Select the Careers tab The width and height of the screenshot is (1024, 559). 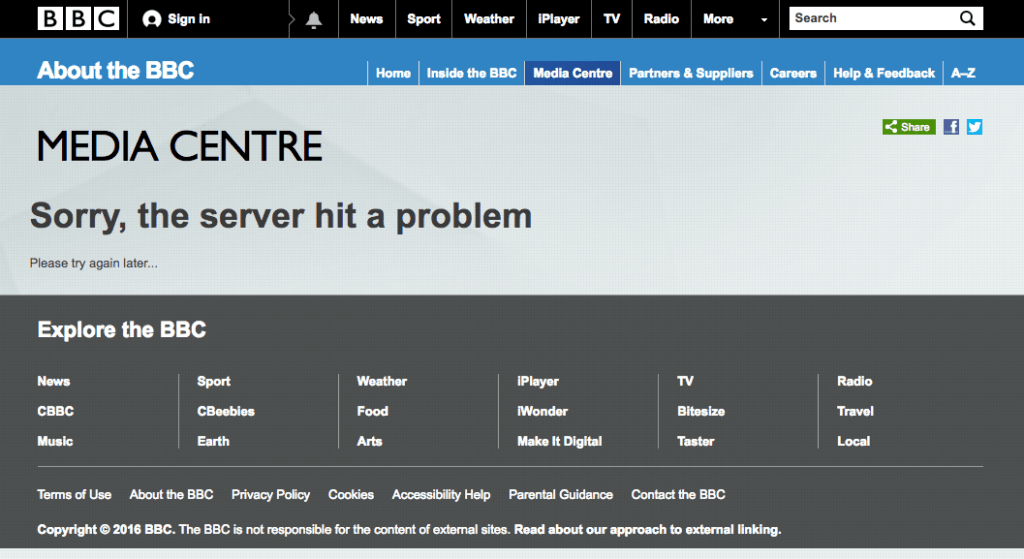(x=793, y=73)
